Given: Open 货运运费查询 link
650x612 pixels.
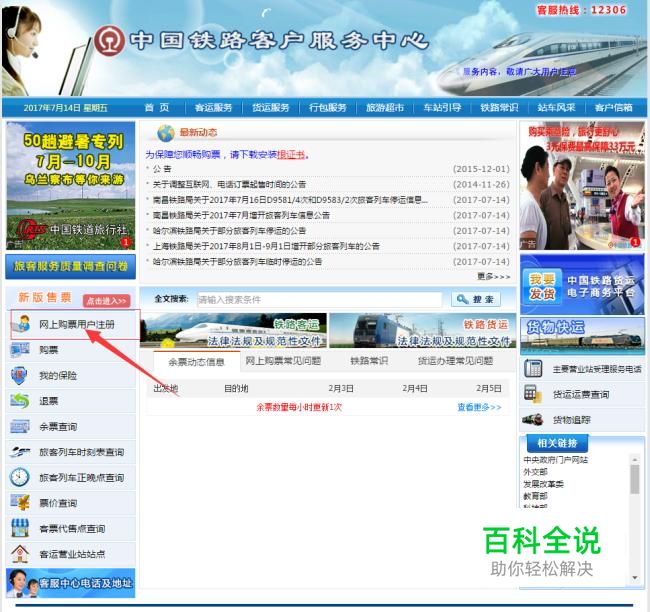Looking at the screenshot, I should pyautogui.click(x=581, y=394).
